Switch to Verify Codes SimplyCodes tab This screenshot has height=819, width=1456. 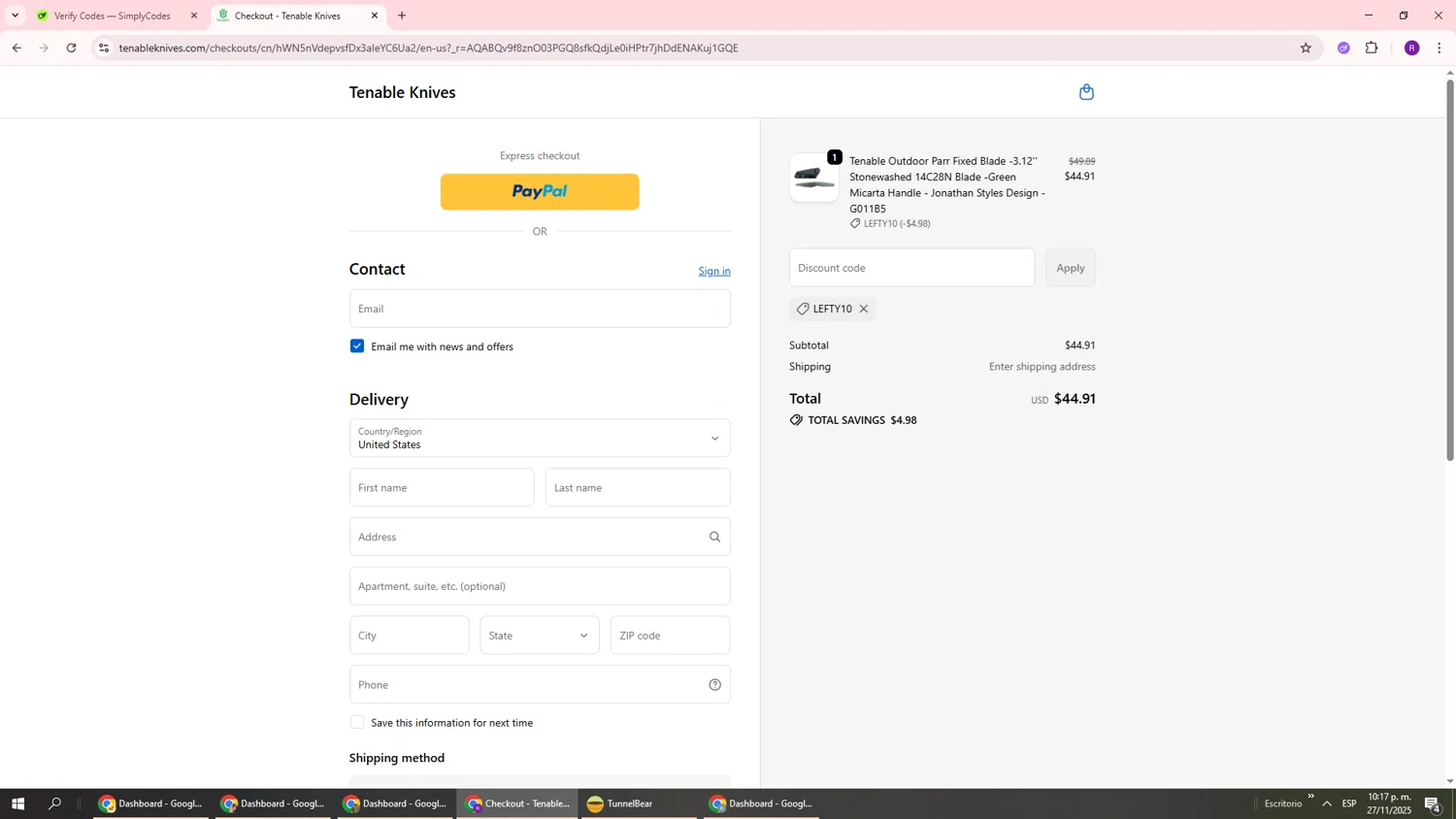click(115, 16)
